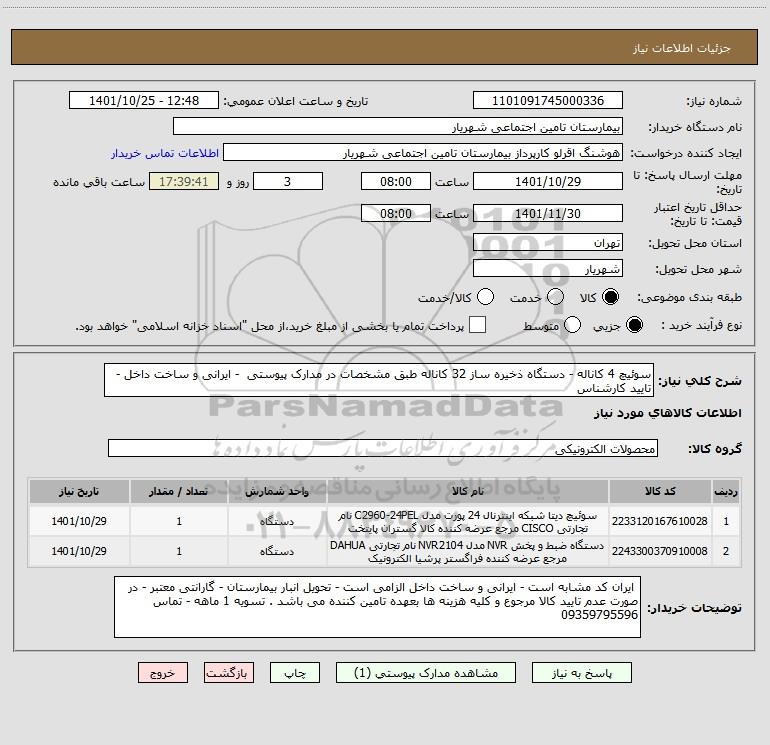This screenshot has height=745, width=770.
Task: Click the product group field محصولات الکترونیکی
Action: pyautogui.click(x=383, y=448)
